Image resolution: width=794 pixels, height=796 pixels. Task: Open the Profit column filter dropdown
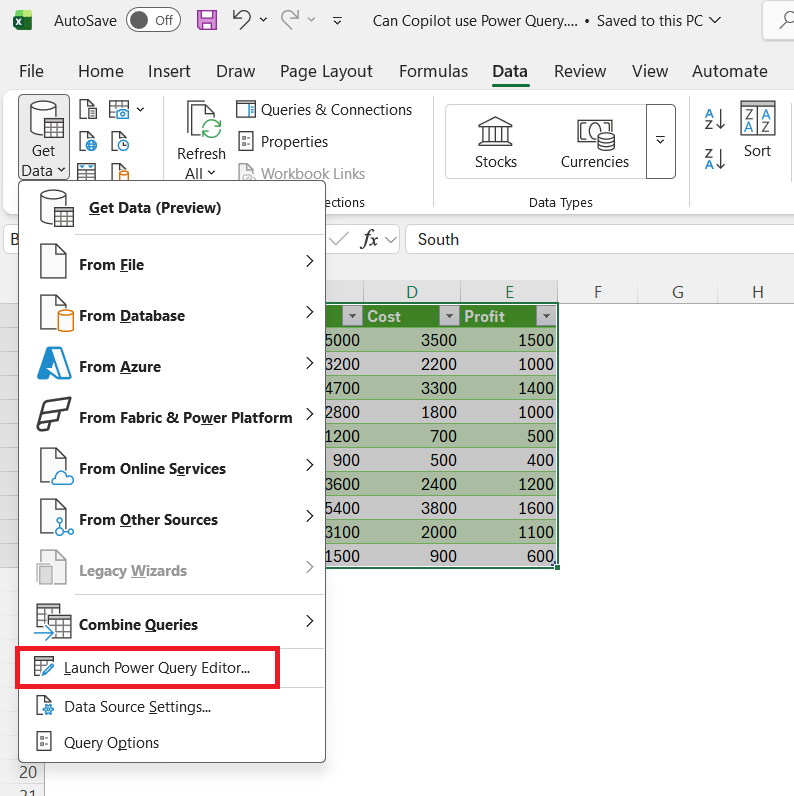[546, 316]
